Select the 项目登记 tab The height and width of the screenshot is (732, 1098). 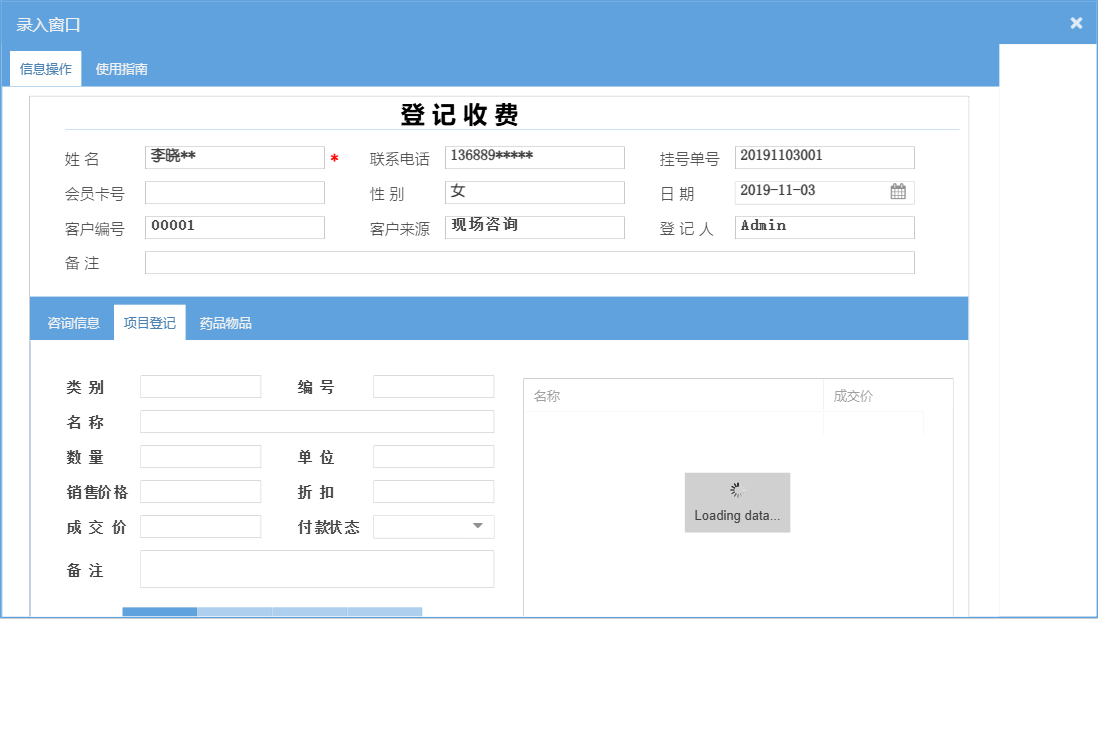(x=149, y=322)
